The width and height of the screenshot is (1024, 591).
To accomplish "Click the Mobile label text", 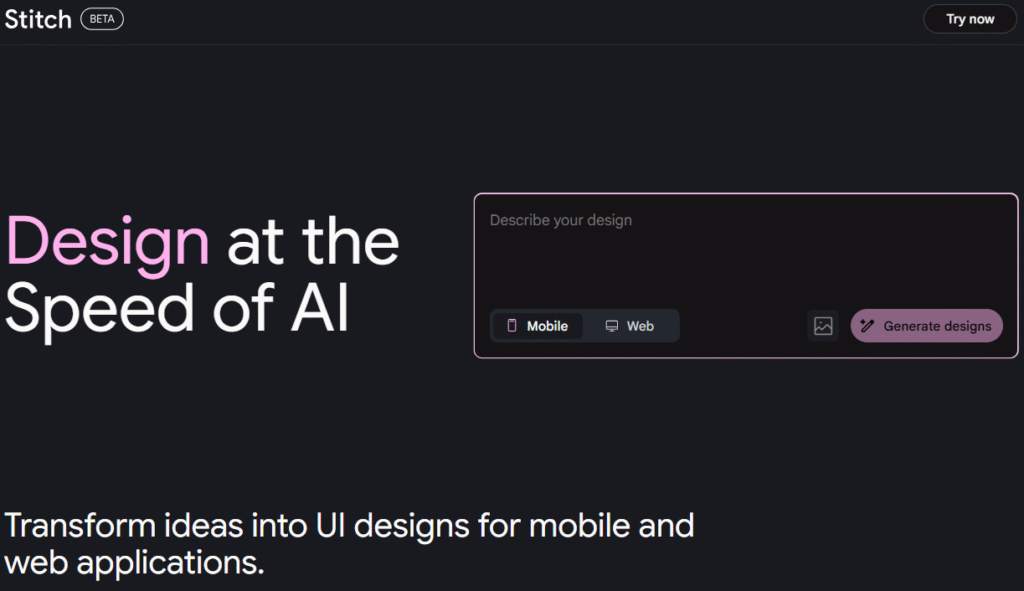I will click(547, 326).
